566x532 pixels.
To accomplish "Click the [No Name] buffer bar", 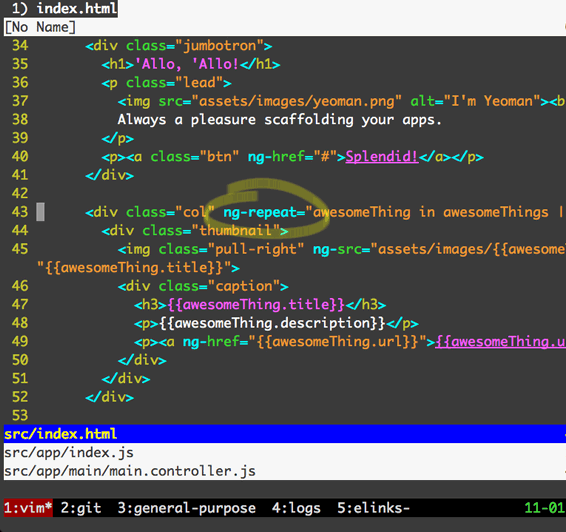I will (x=285, y=27).
